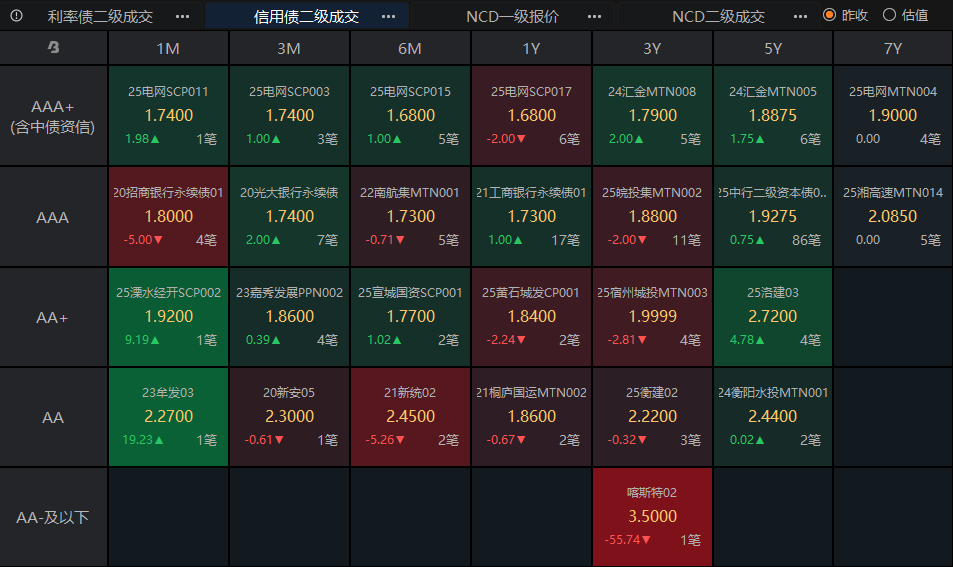Select the 25黄石城发CP001 cell

click(x=531, y=317)
